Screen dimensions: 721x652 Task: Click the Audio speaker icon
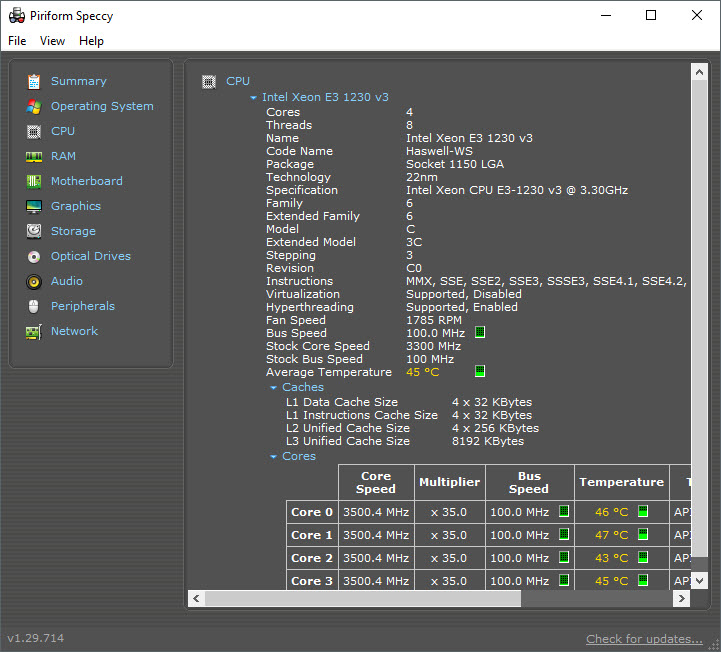pos(34,281)
